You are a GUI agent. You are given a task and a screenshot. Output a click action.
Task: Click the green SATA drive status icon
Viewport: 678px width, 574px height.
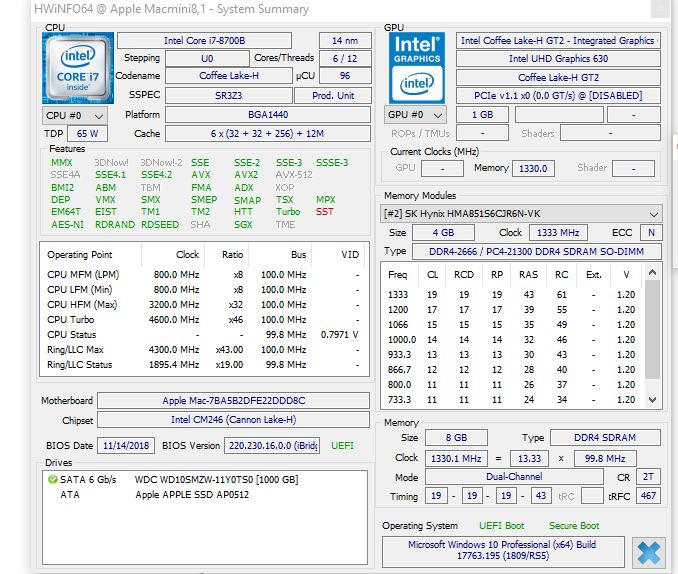pyautogui.click(x=53, y=479)
